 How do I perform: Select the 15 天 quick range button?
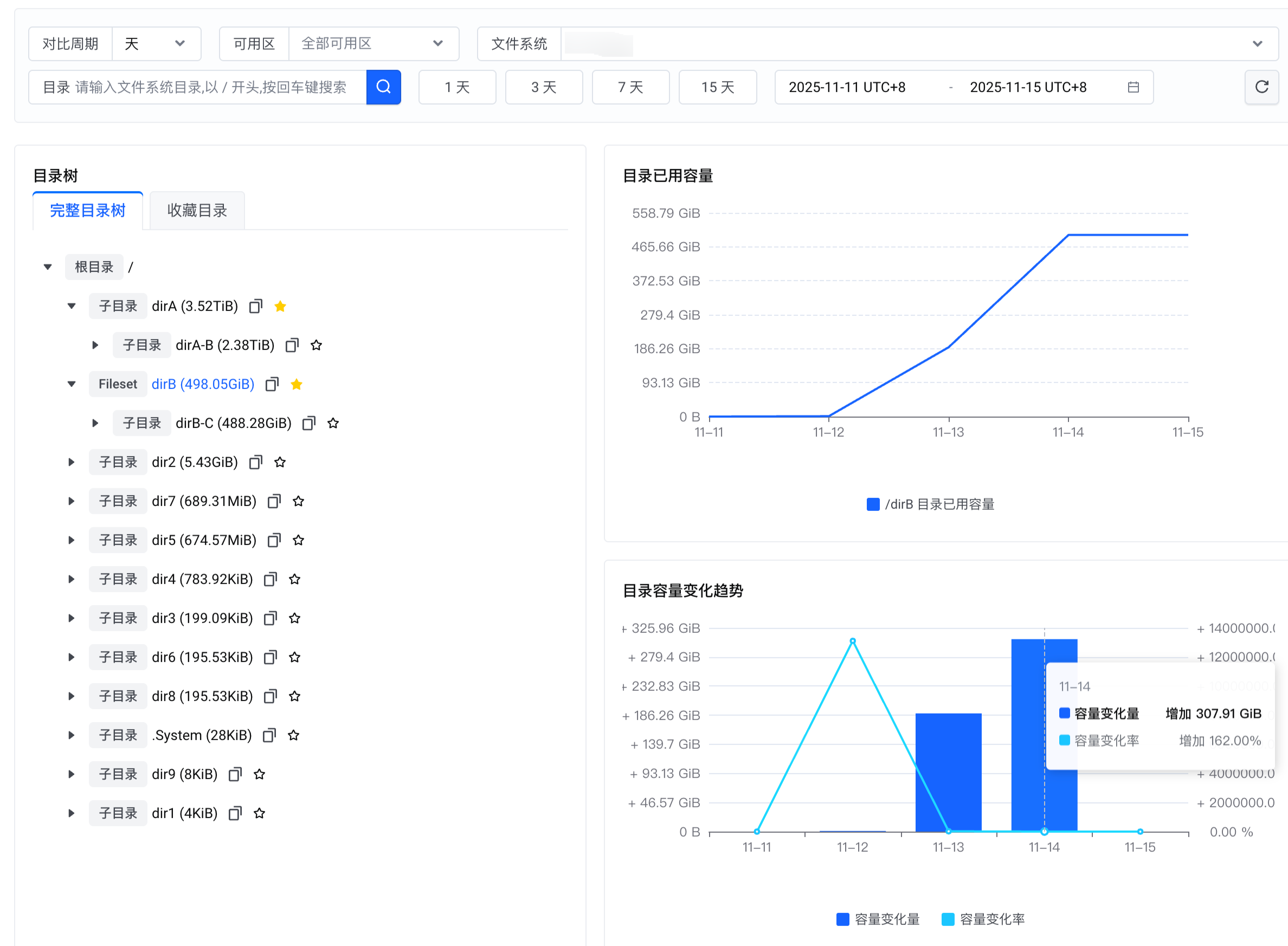click(x=717, y=87)
